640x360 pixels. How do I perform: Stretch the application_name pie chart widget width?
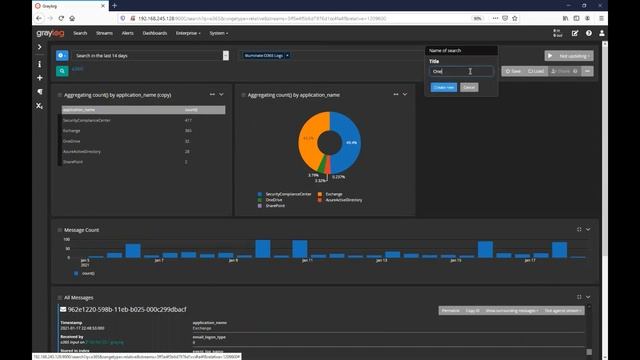coord(396,94)
